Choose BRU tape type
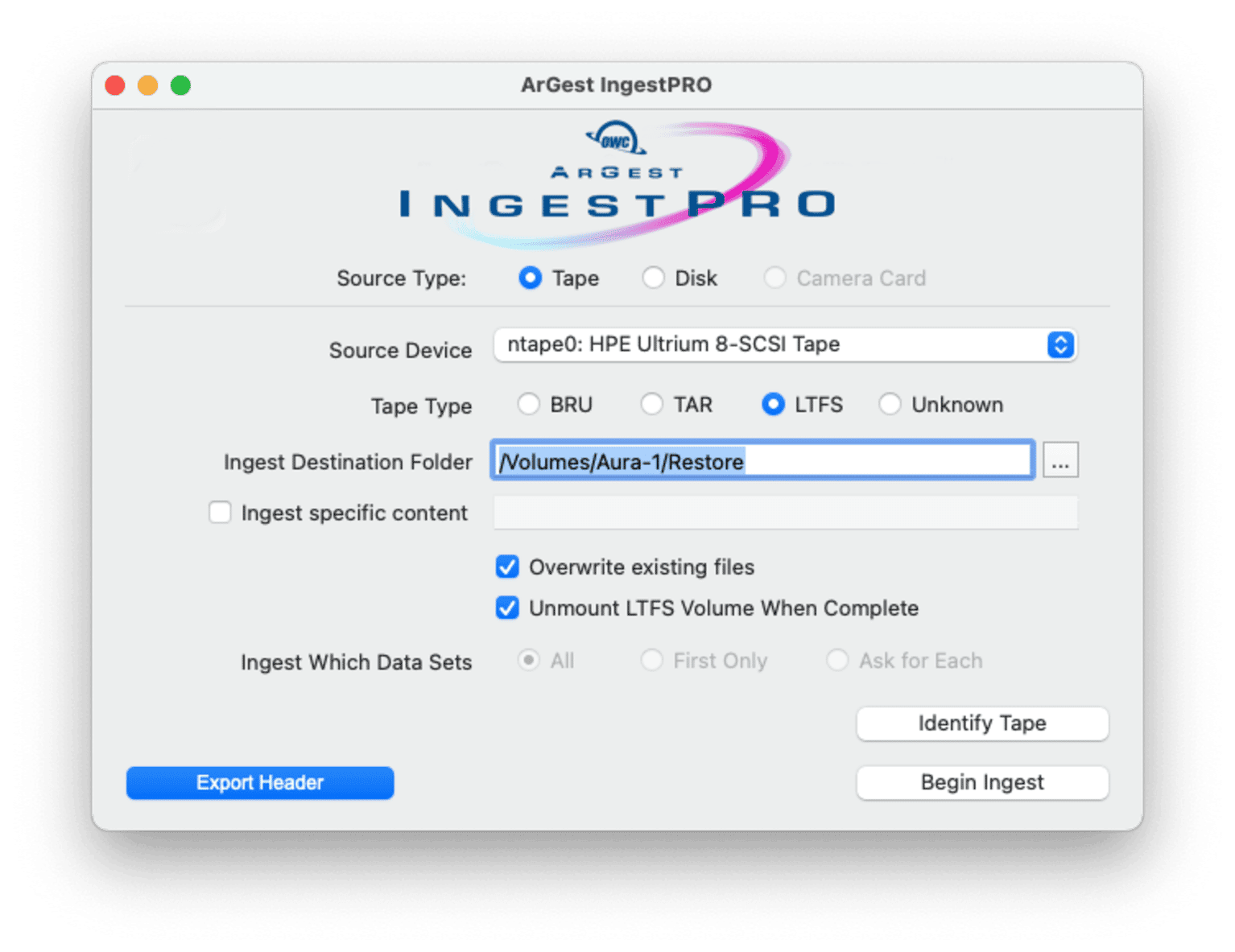The image size is (1235, 952). click(528, 405)
